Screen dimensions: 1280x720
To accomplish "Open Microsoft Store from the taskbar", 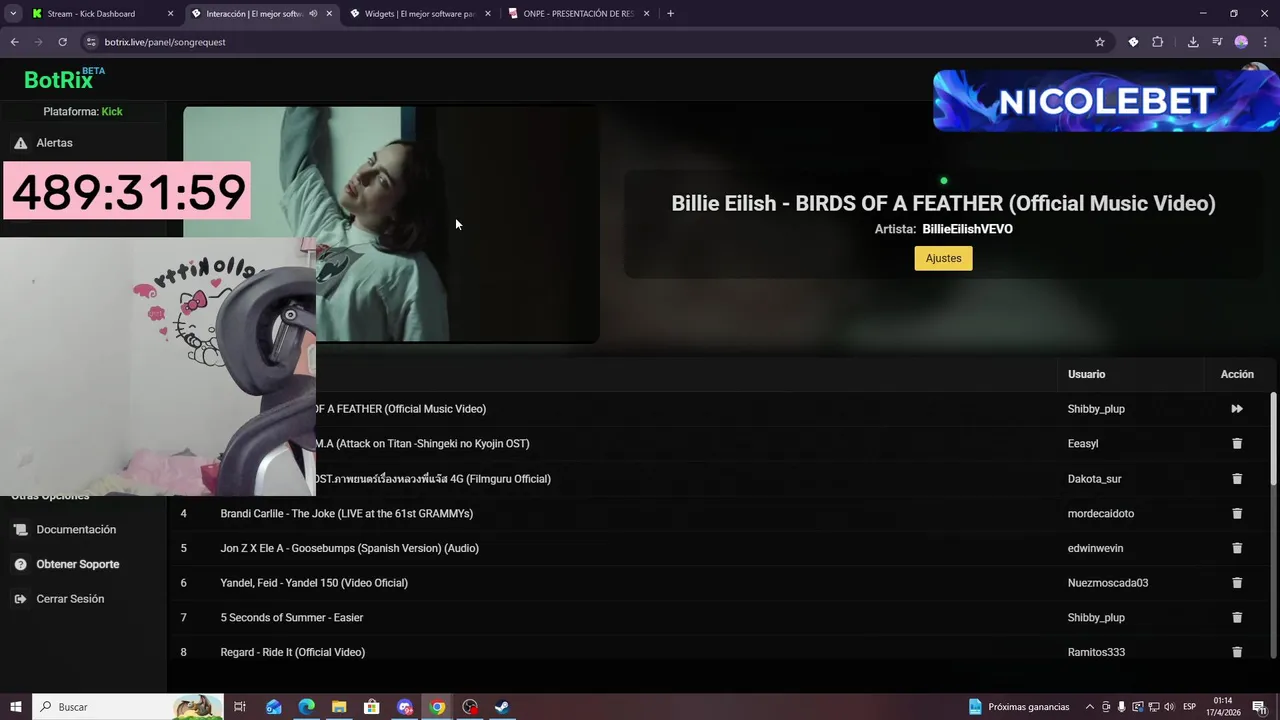I will pos(372,707).
